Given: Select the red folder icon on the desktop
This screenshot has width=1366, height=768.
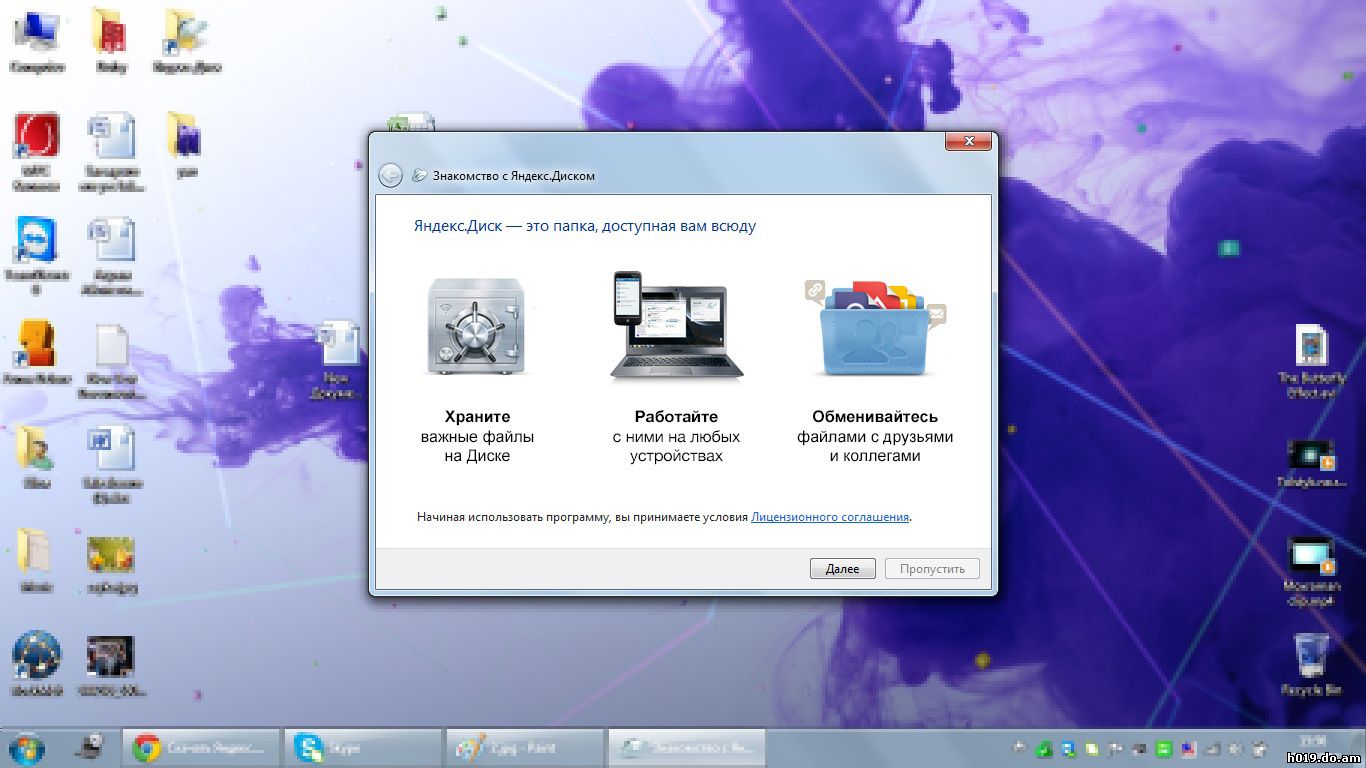Looking at the screenshot, I should (x=111, y=43).
